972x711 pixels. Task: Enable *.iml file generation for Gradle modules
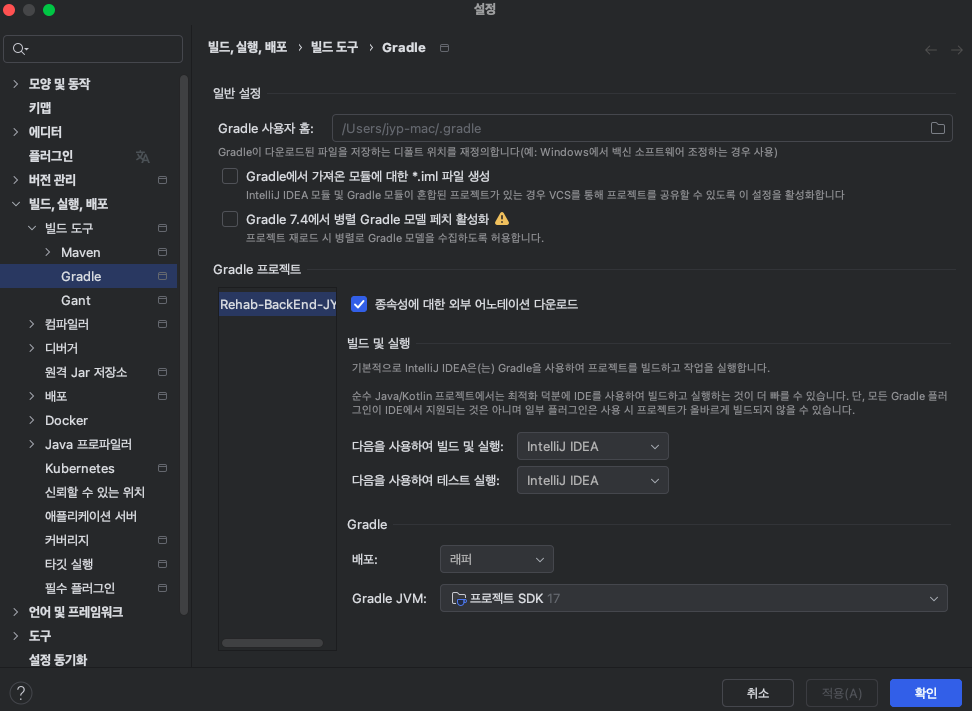click(230, 176)
